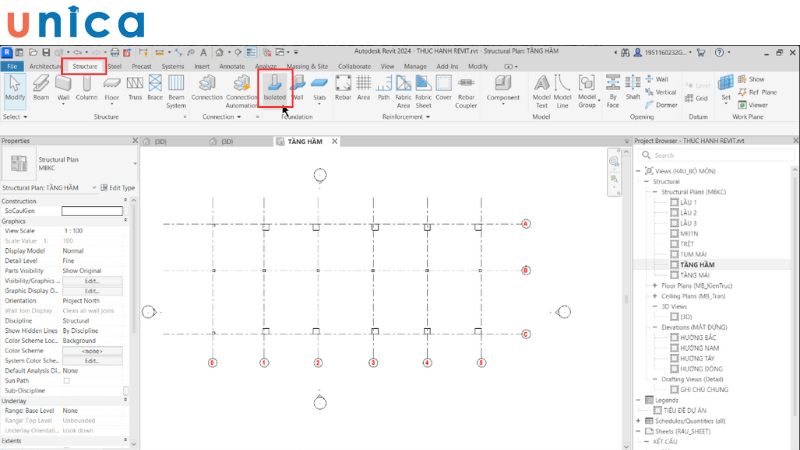
Task: Select the Rebar tool
Action: [x=343, y=88]
